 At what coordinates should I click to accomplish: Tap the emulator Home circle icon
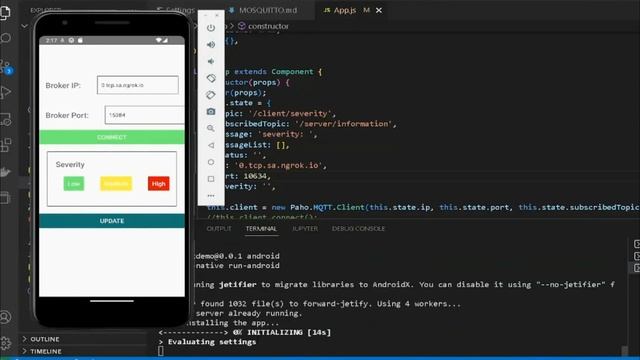[211, 162]
